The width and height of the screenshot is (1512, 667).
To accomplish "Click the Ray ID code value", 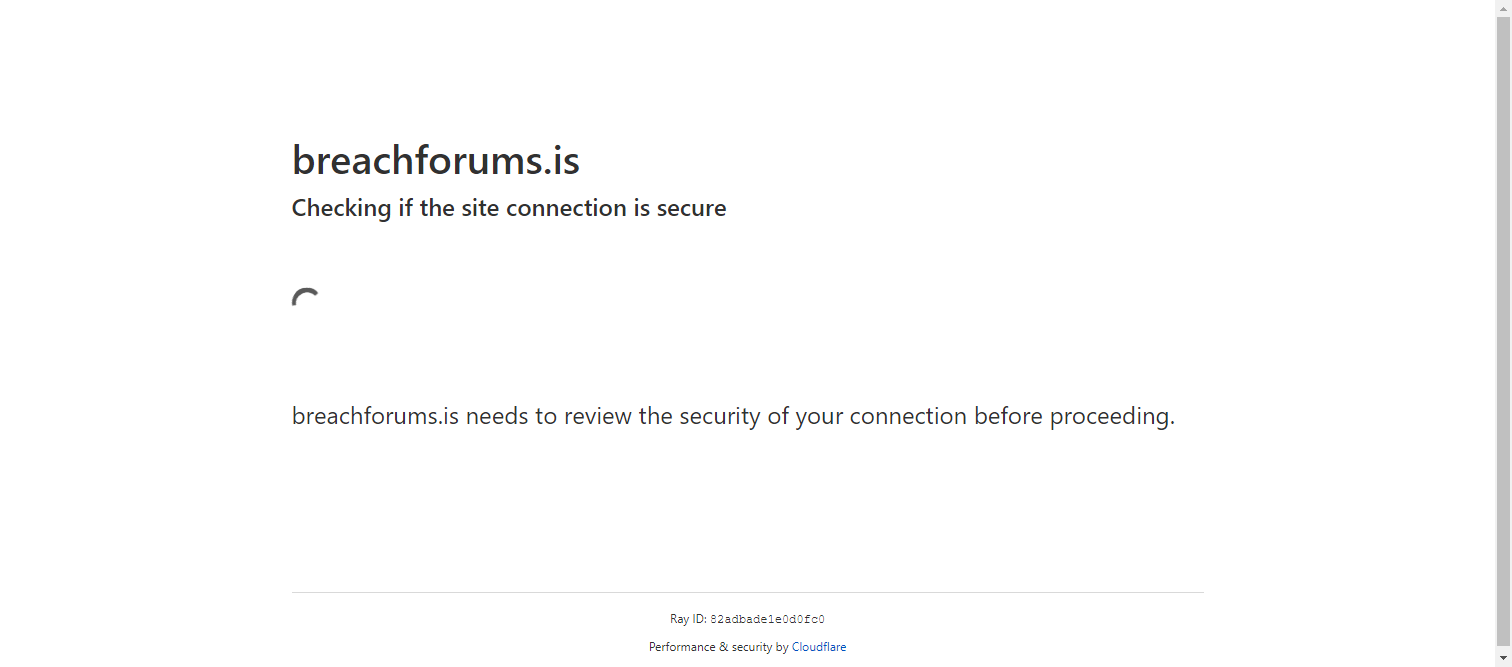I will tap(767, 620).
